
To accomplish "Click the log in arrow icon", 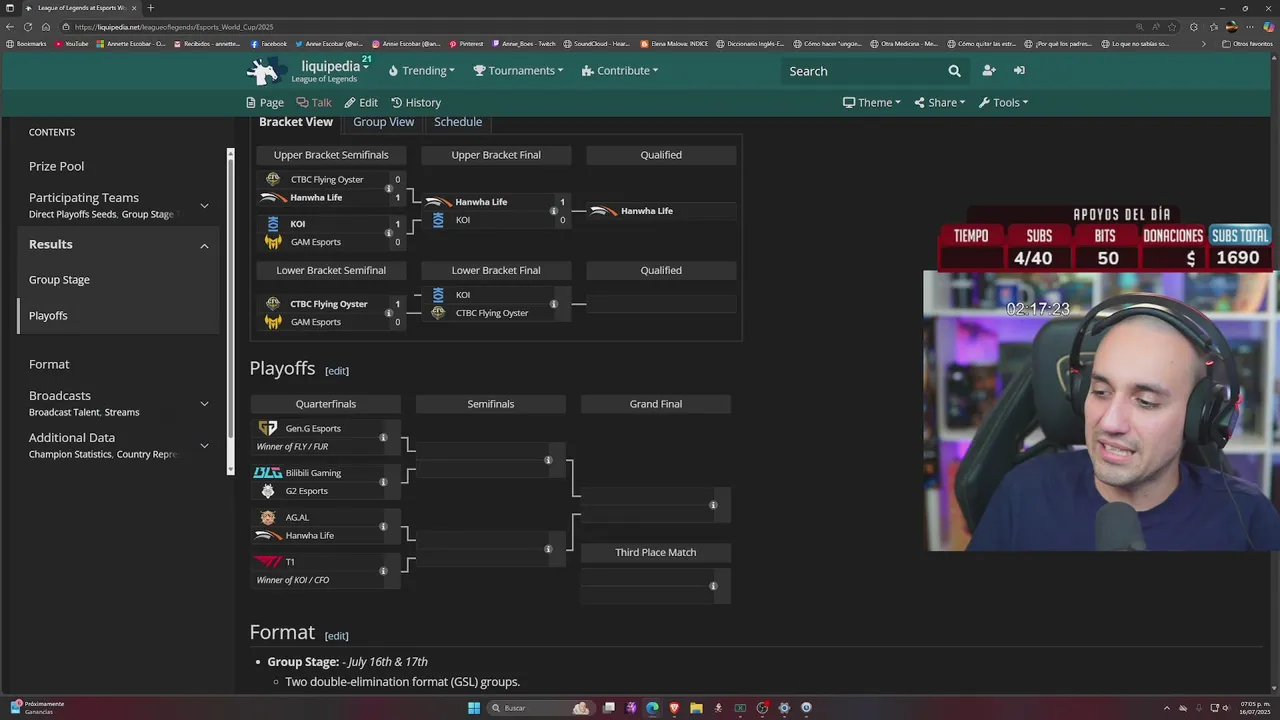I will click(x=1019, y=70).
